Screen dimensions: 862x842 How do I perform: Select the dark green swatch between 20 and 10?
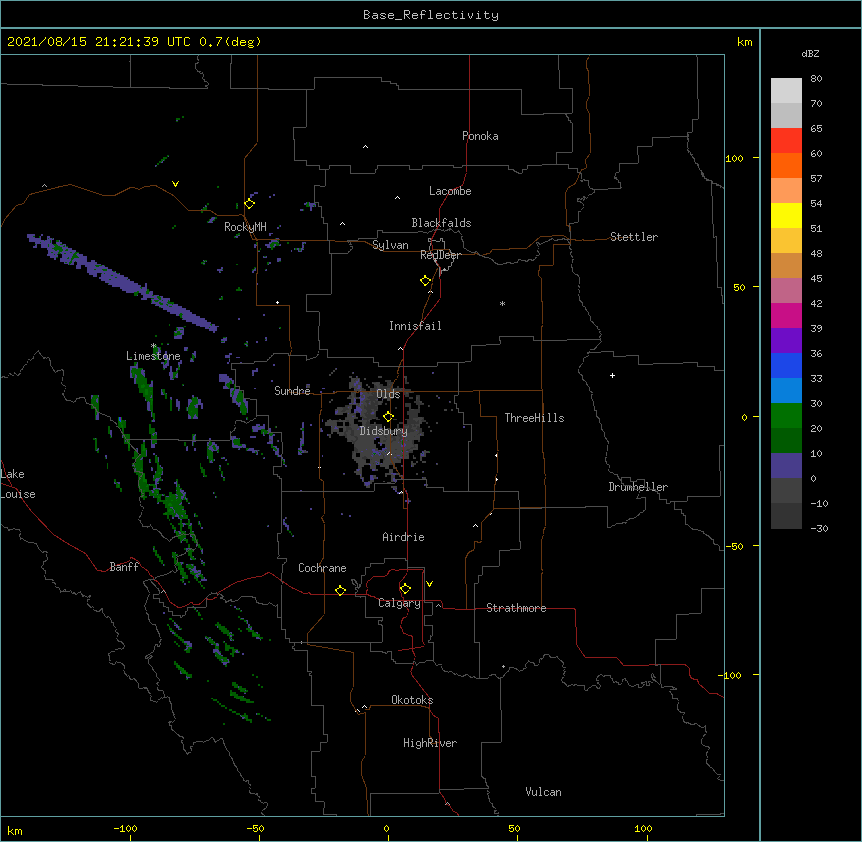786,440
